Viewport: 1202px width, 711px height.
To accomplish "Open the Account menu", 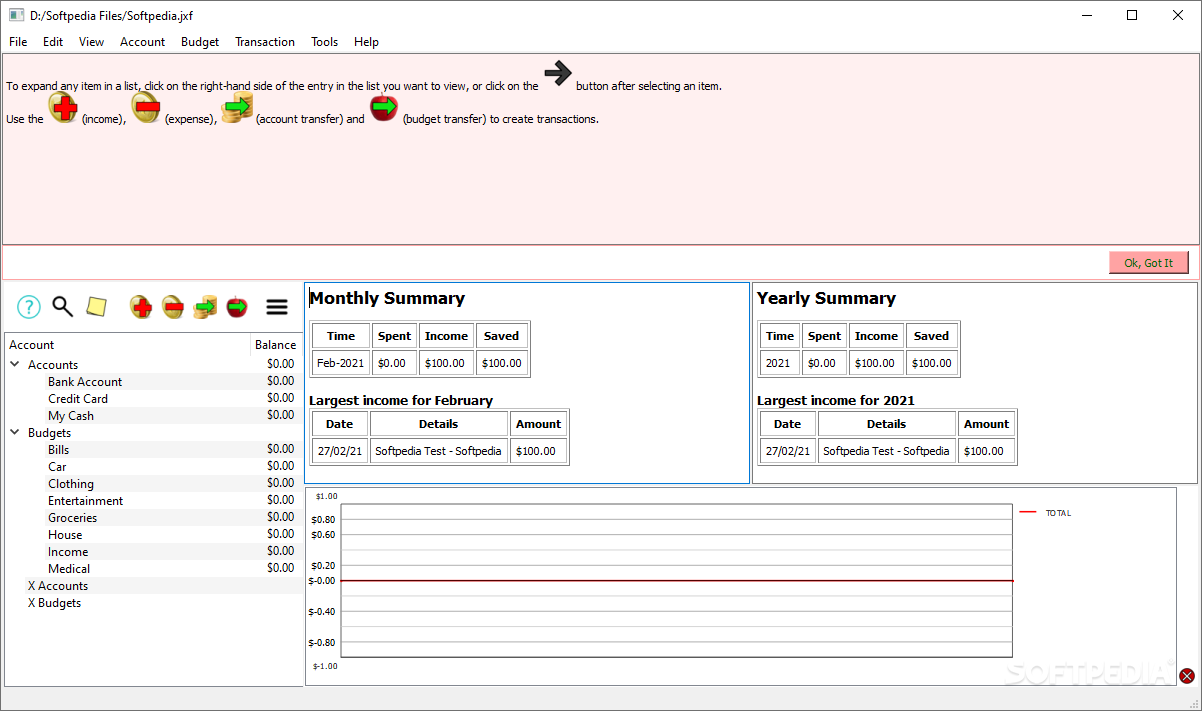I will (x=143, y=42).
